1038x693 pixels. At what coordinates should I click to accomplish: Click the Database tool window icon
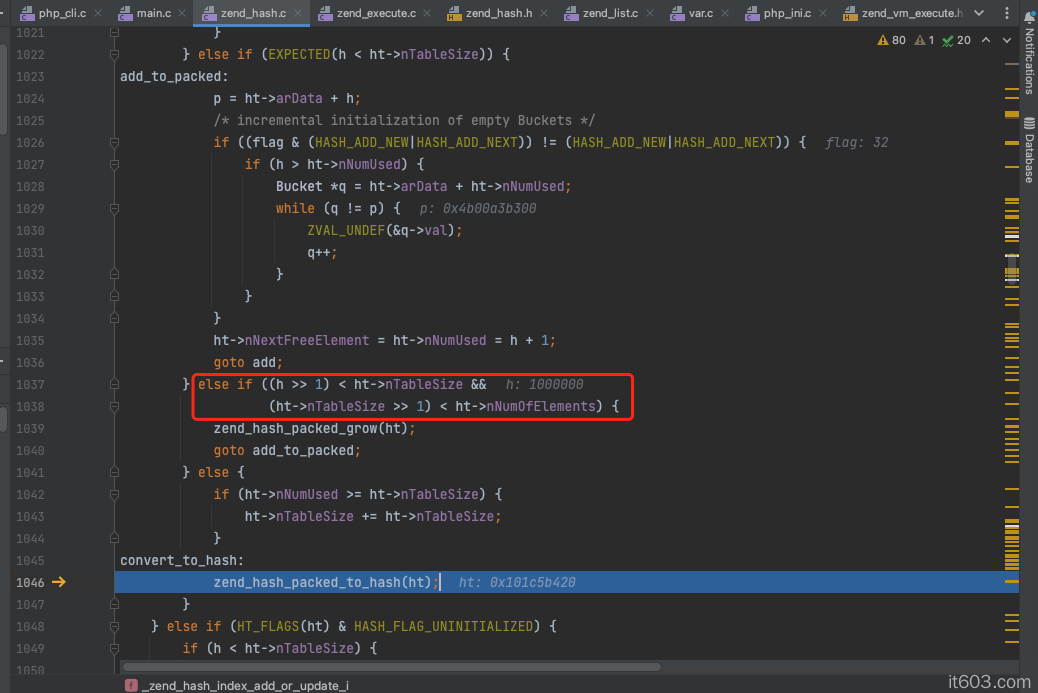[x=1028, y=150]
